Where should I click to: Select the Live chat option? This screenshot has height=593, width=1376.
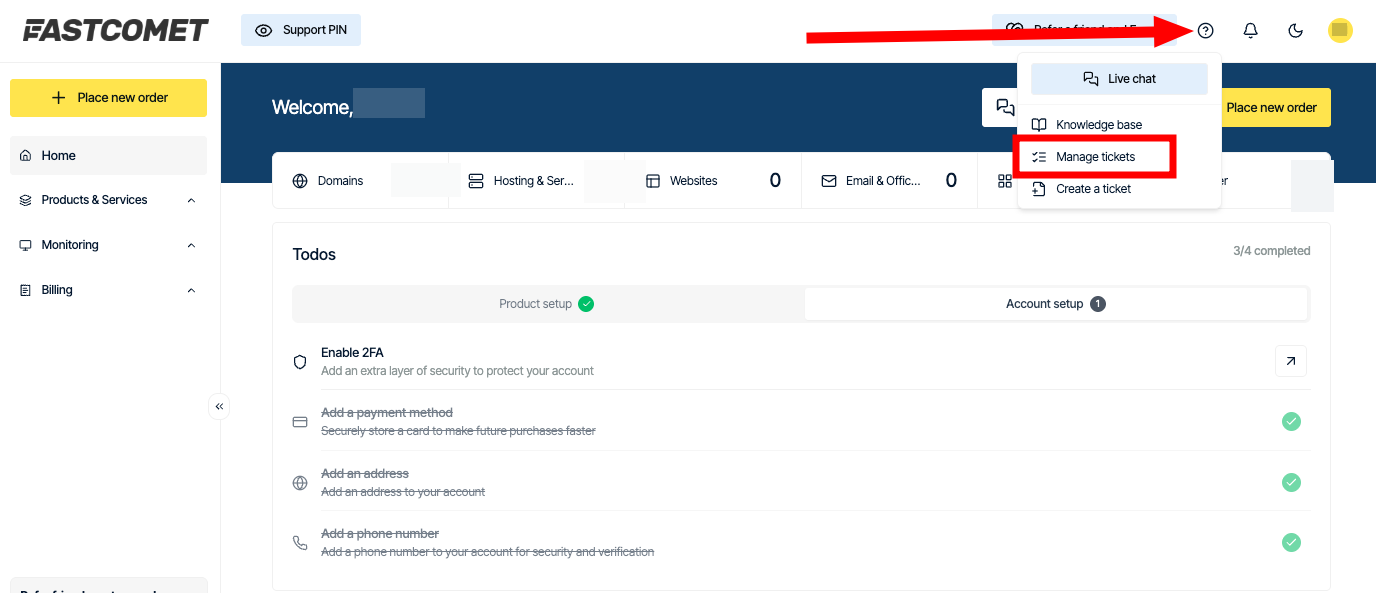click(x=1118, y=78)
